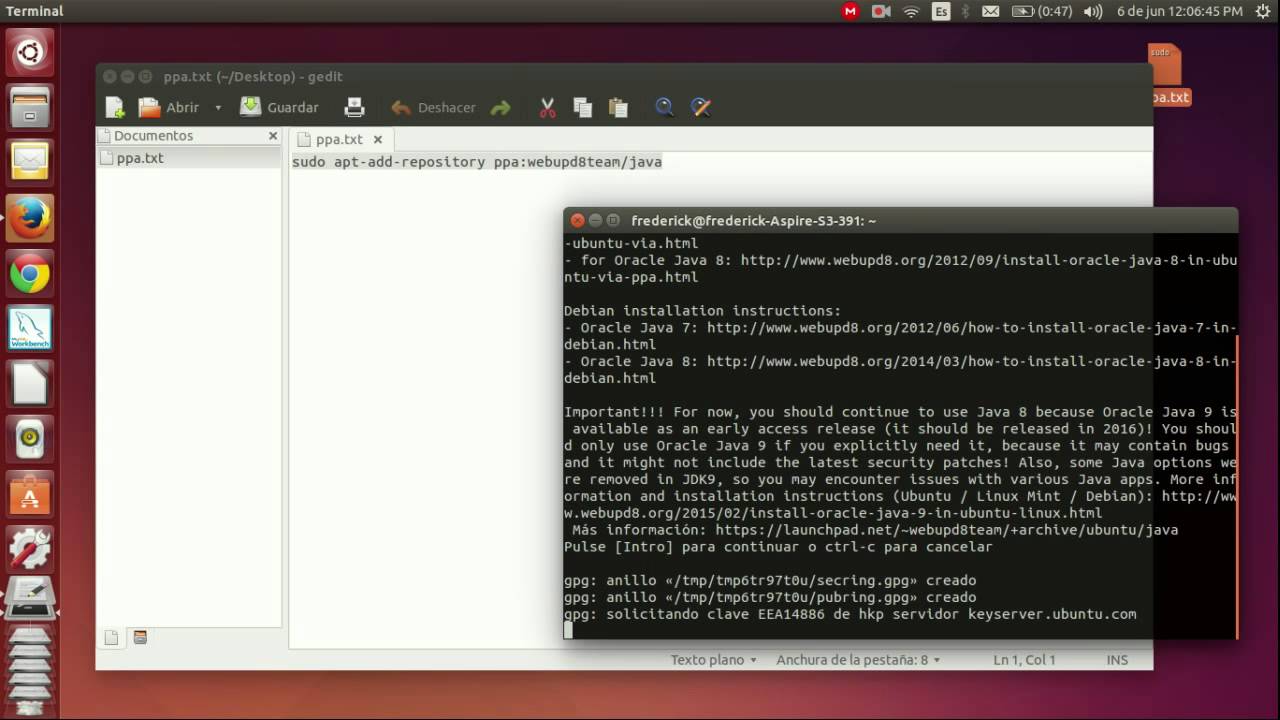
Task: Click the Abrir open file button
Action: tap(169, 107)
